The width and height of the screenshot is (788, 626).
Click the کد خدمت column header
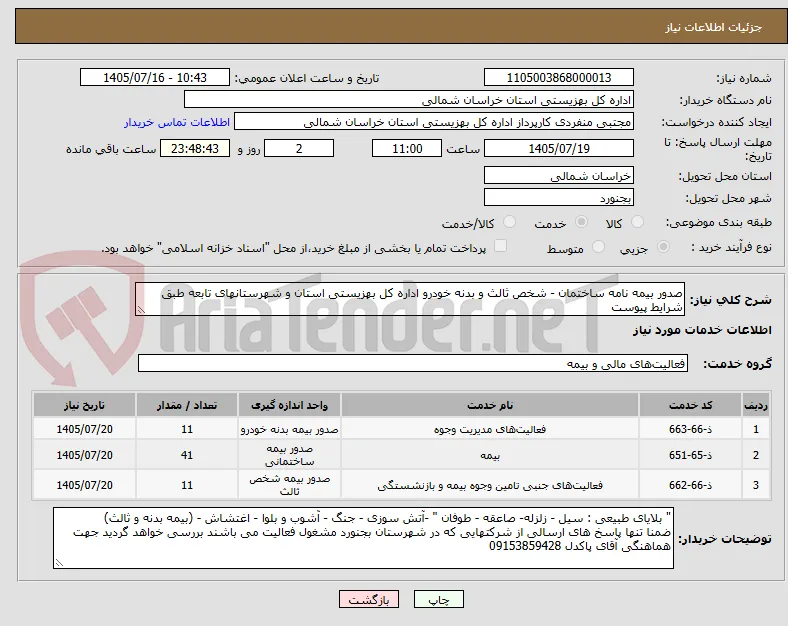691,405
